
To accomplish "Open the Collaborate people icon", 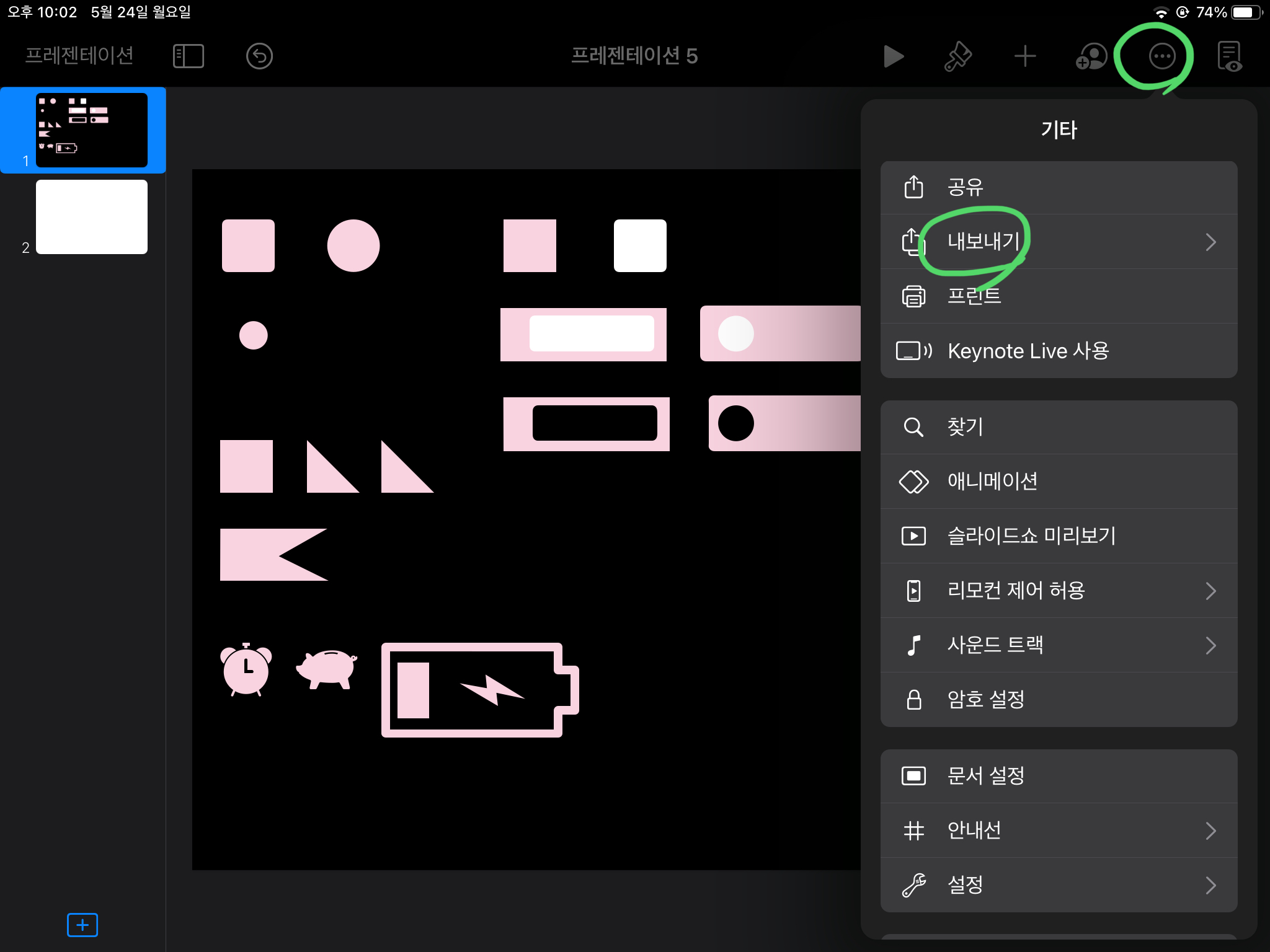I will pos(1091,56).
